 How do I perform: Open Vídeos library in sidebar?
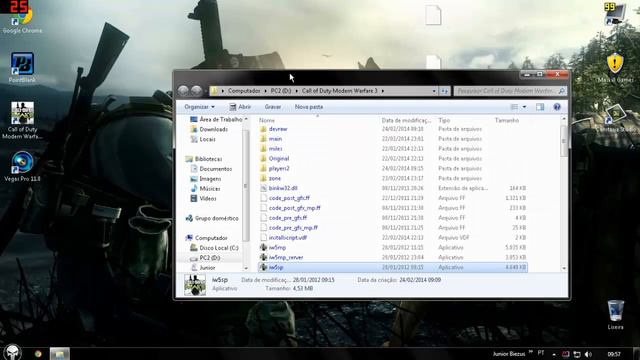(203, 198)
